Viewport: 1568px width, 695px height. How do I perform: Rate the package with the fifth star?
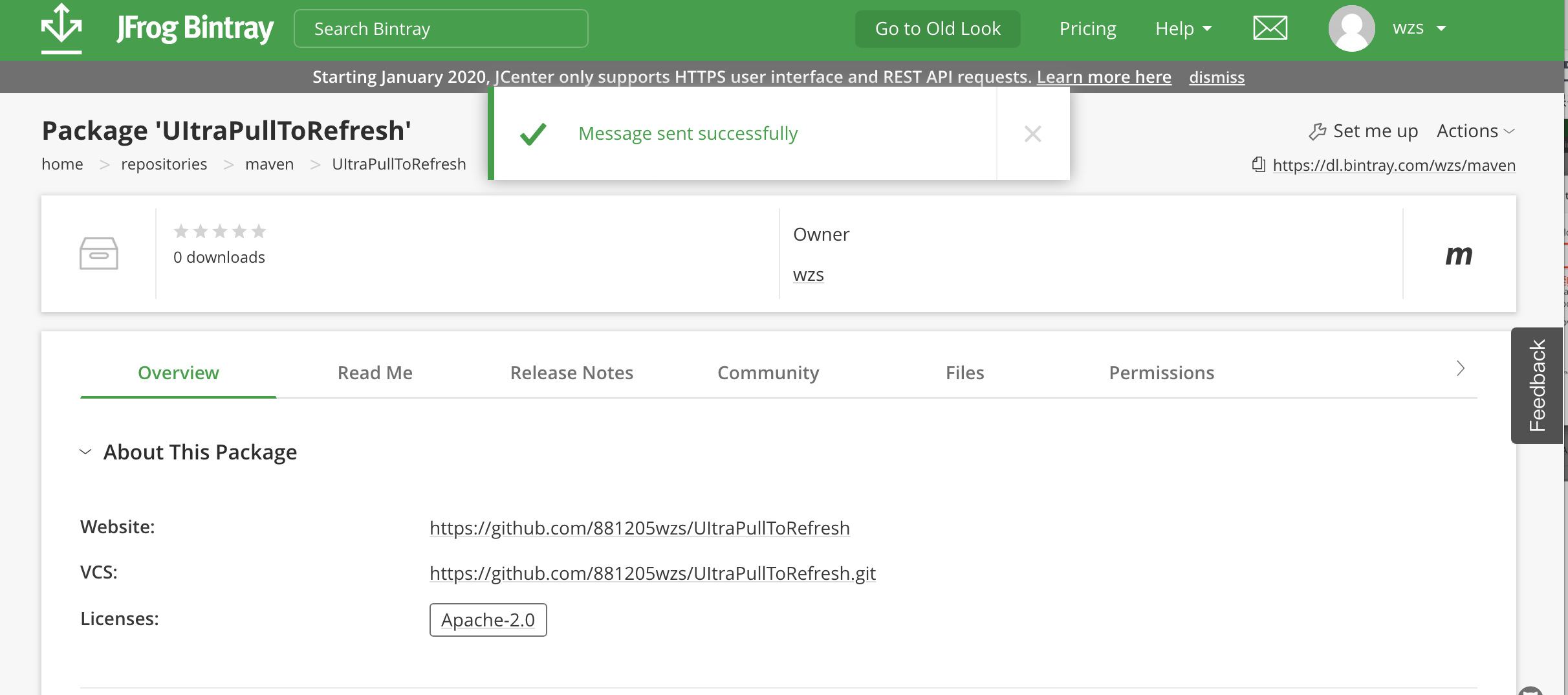(x=259, y=231)
